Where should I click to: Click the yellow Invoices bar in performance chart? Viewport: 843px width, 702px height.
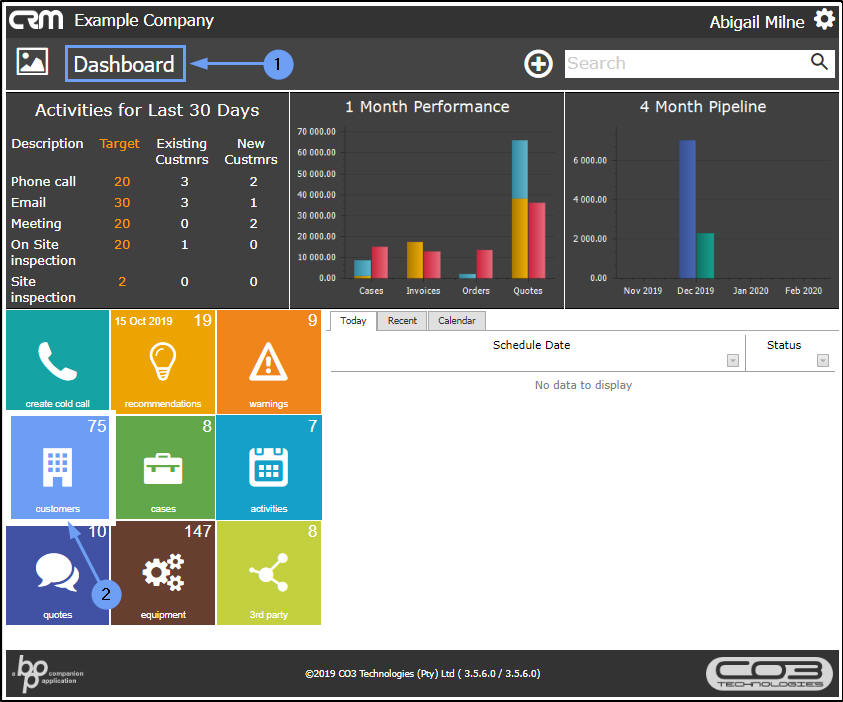click(415, 260)
